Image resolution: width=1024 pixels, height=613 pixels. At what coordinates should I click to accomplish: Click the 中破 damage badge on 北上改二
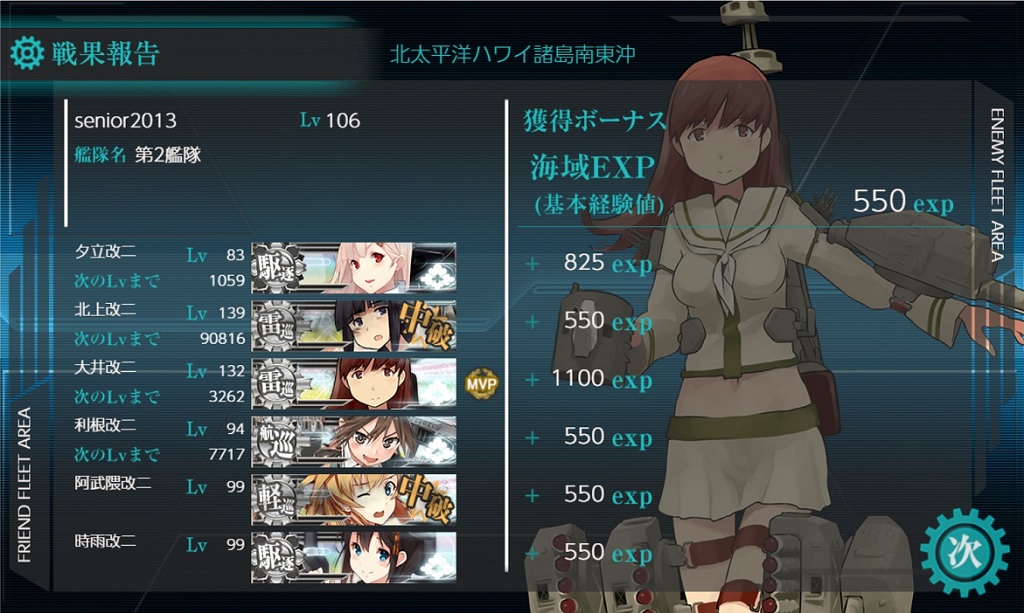coord(426,324)
